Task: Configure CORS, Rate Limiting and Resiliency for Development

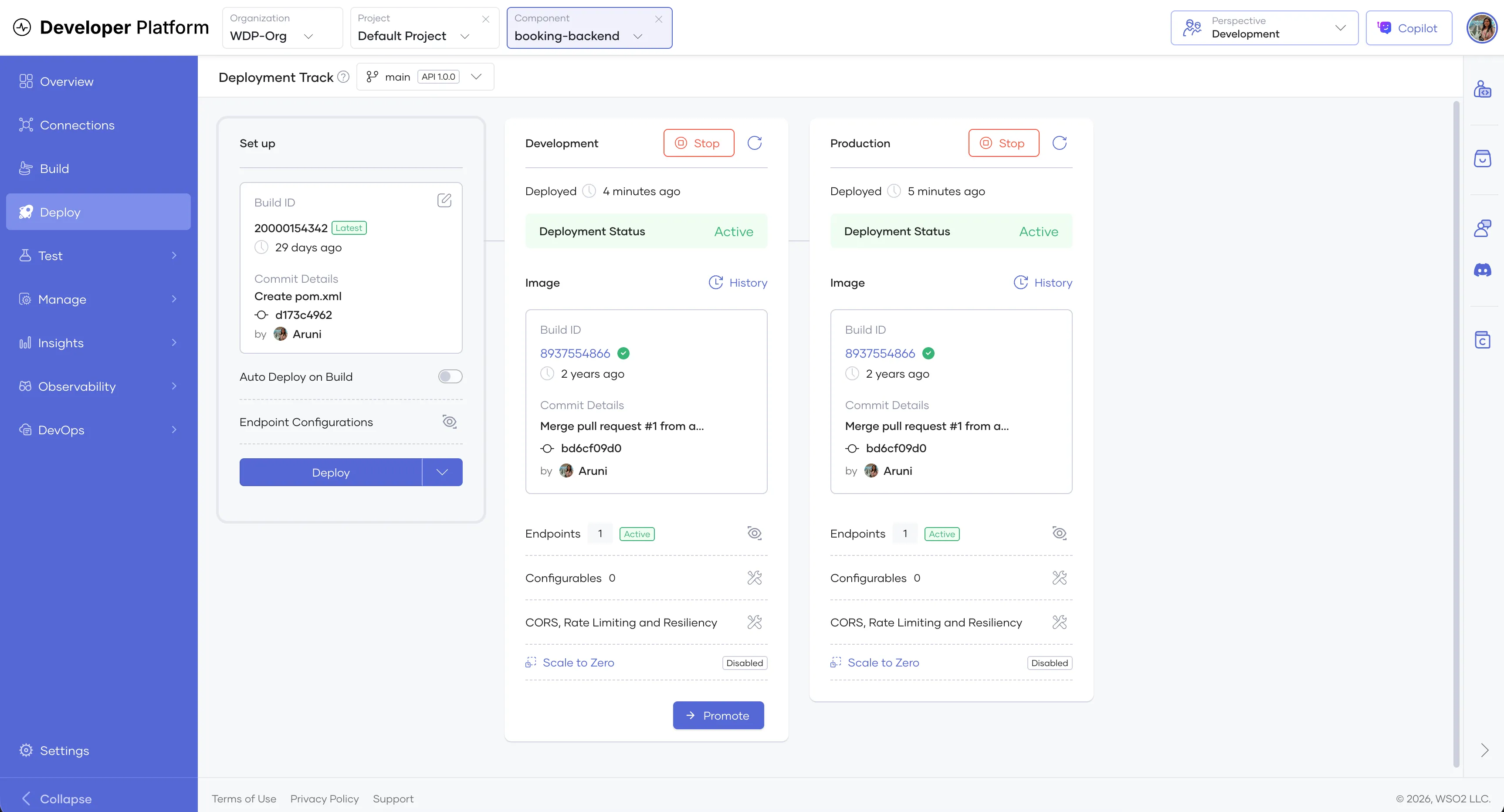Action: click(x=754, y=622)
